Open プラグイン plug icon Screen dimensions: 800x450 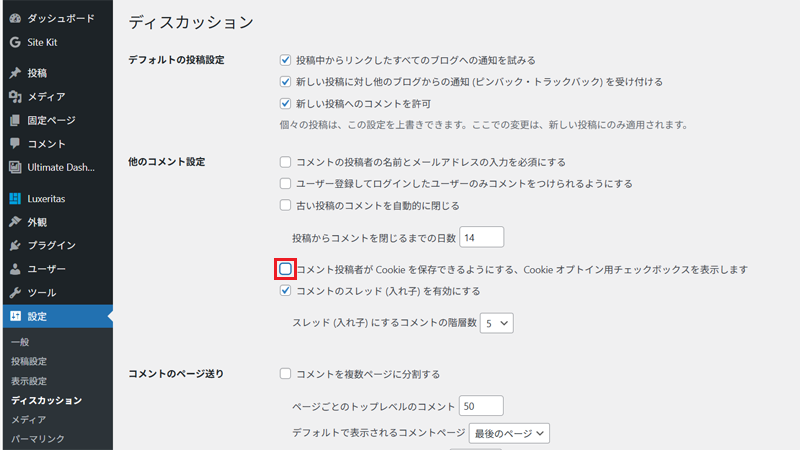coord(15,245)
